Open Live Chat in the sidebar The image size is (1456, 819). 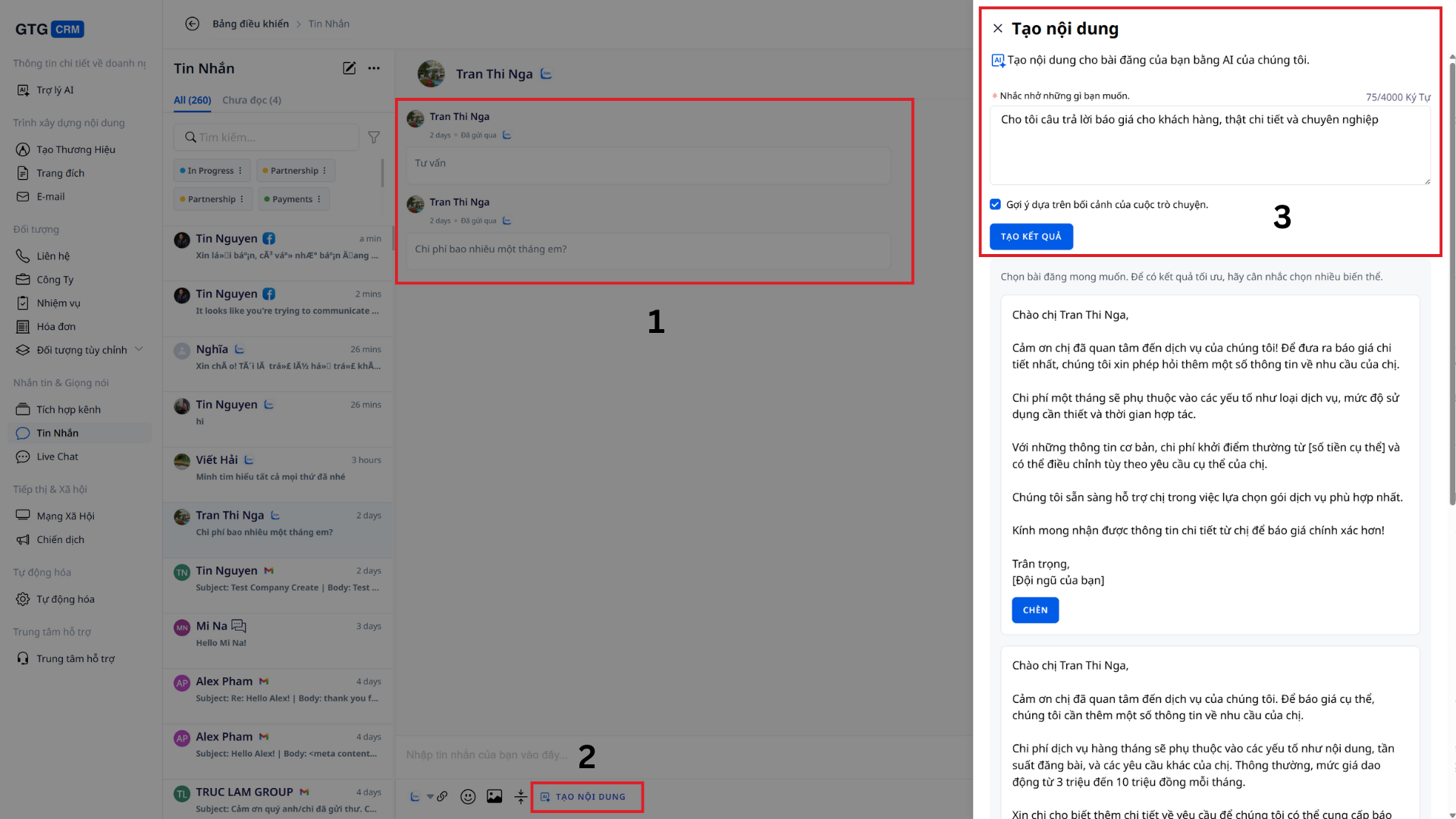(58, 457)
